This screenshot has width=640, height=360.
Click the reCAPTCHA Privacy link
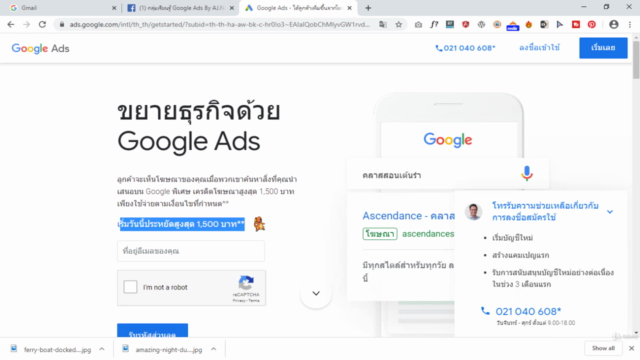pyautogui.click(x=239, y=301)
